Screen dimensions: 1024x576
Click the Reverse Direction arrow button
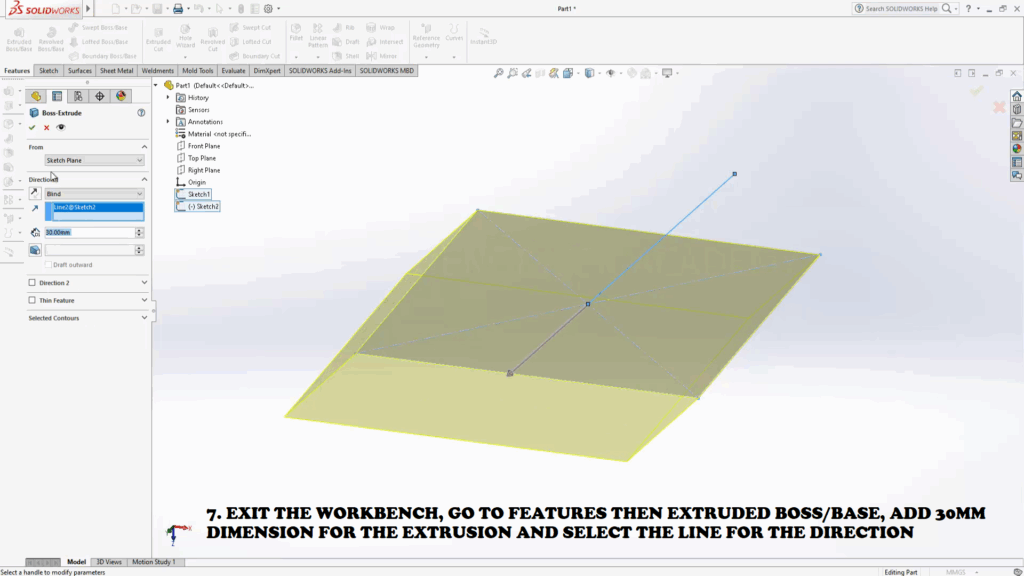(x=35, y=193)
